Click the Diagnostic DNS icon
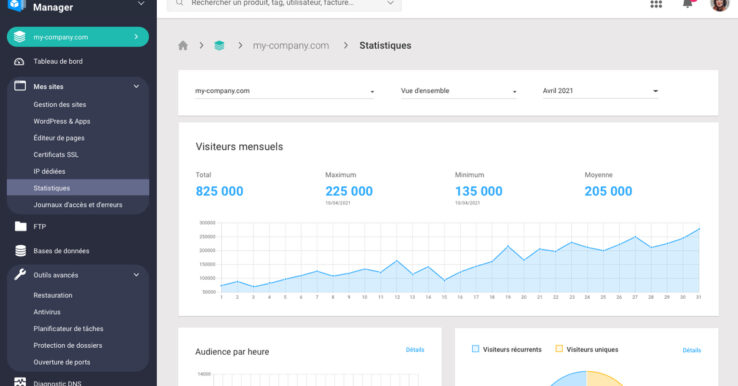Screen dimensions: 738x386 tap(20, 382)
